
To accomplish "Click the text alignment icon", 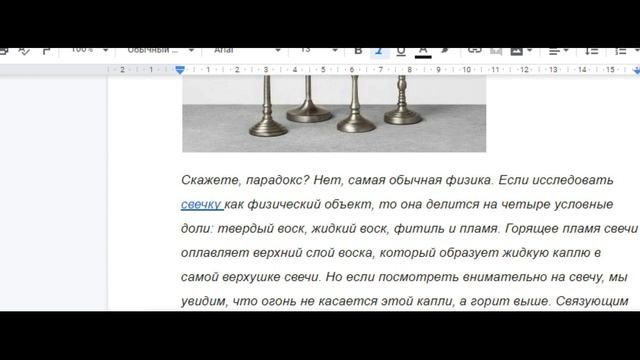I will click(x=554, y=51).
